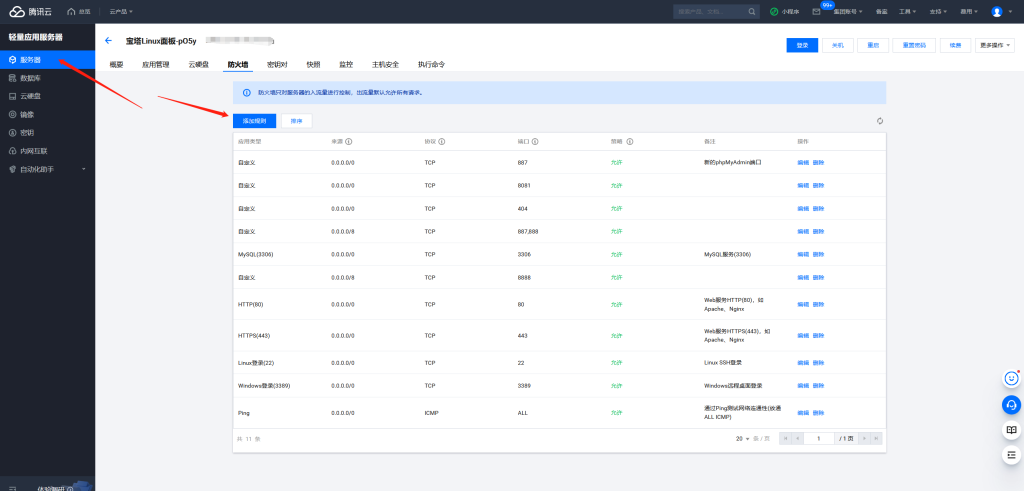The image size is (1024, 491).
Task: Click the info icon next to 来源 header
Action: 349,142
